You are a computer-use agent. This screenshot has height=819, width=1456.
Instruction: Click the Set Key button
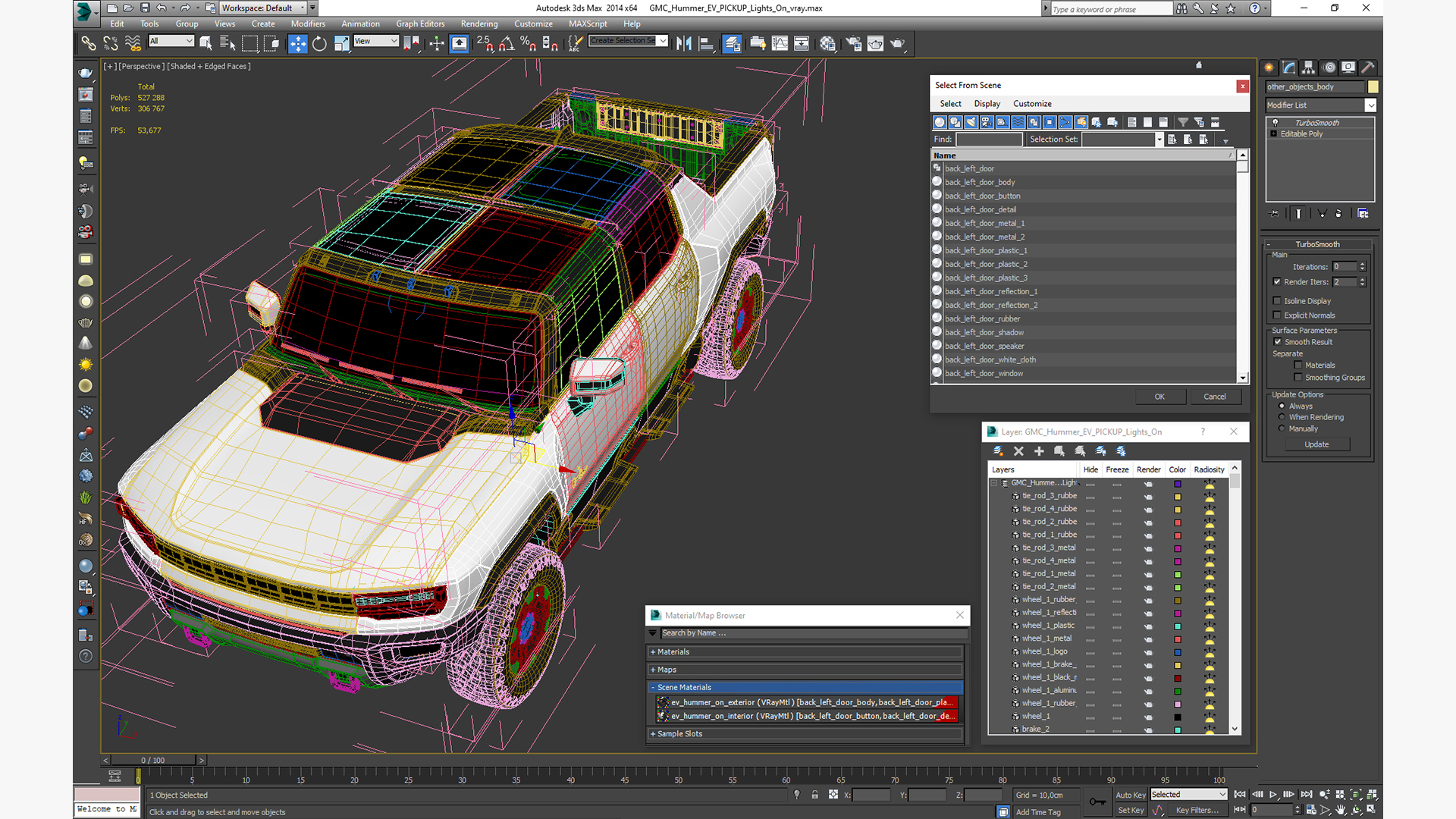click(x=1130, y=810)
